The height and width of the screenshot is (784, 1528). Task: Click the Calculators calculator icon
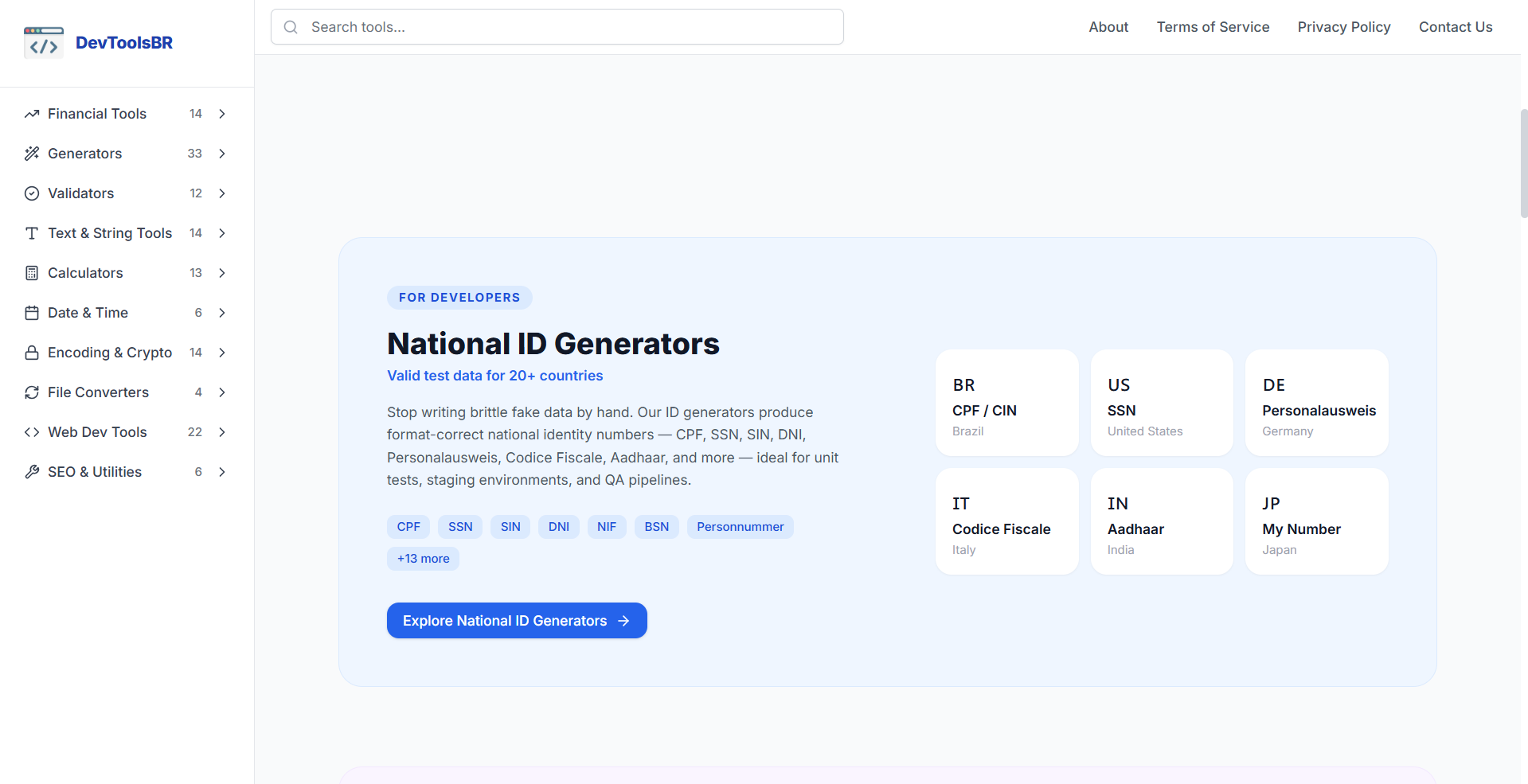32,273
